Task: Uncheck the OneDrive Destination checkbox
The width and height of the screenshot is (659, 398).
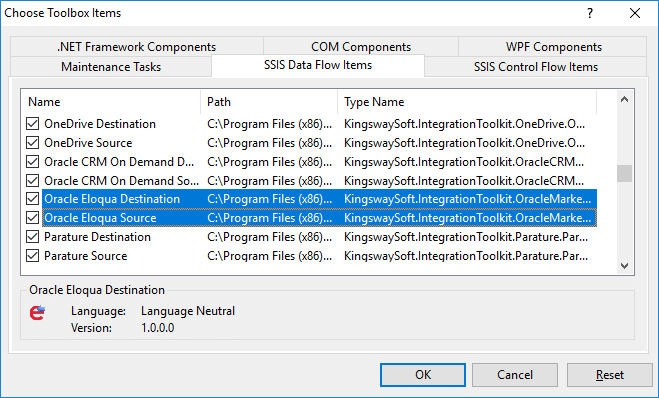Action: [x=32, y=124]
